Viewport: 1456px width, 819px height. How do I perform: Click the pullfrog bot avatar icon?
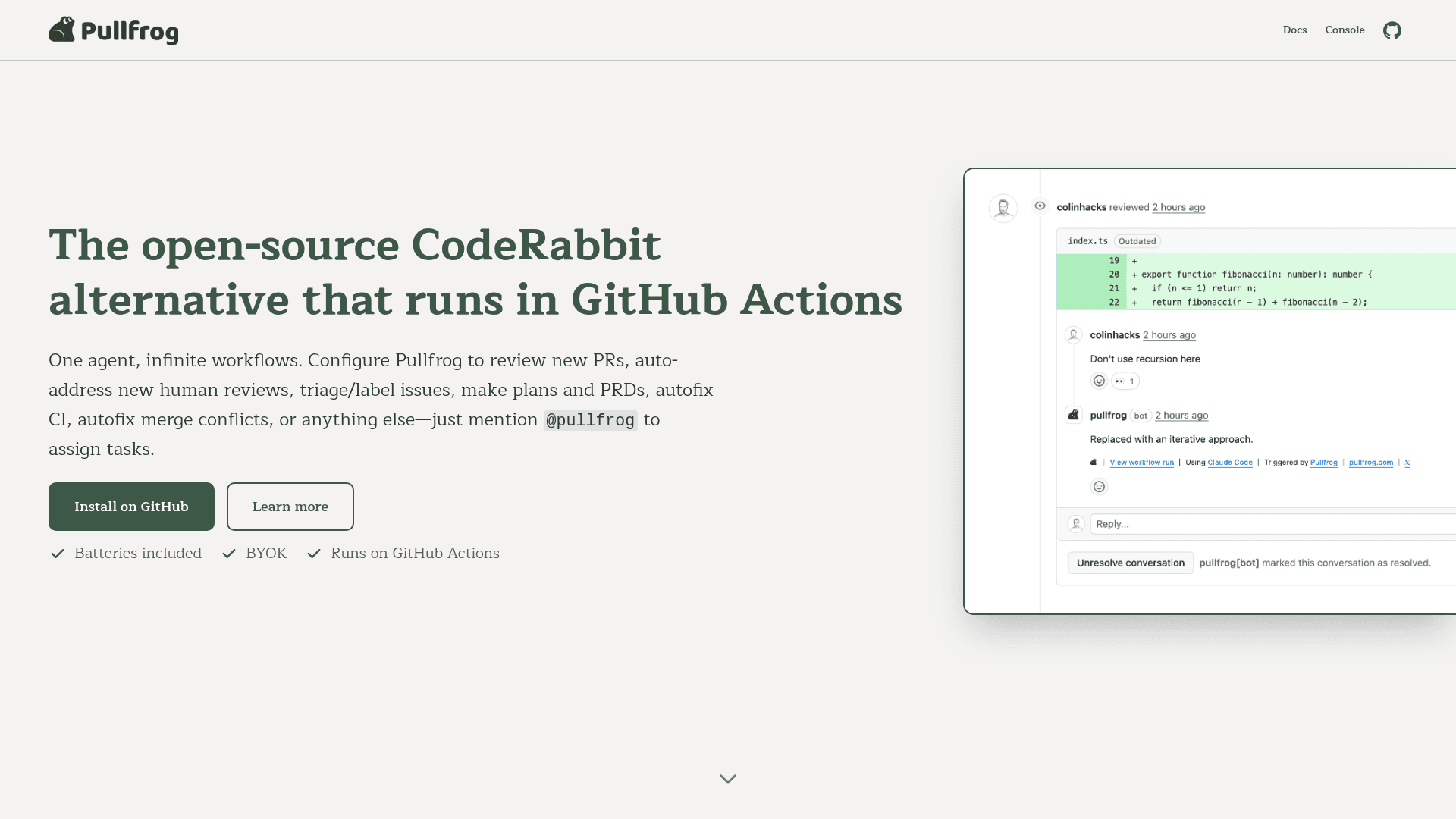pyautogui.click(x=1073, y=415)
